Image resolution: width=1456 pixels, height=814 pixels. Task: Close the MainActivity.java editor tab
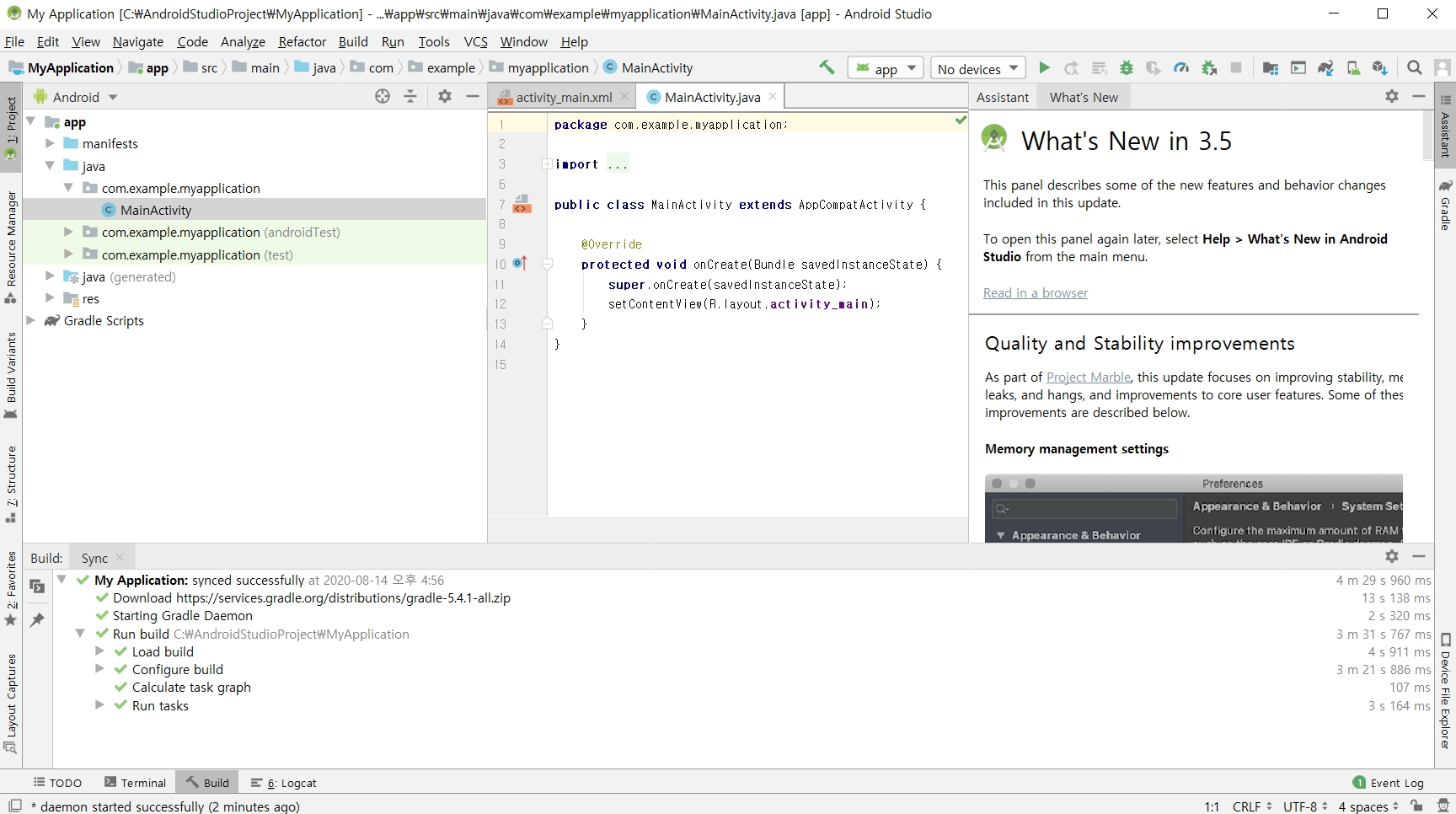click(773, 97)
